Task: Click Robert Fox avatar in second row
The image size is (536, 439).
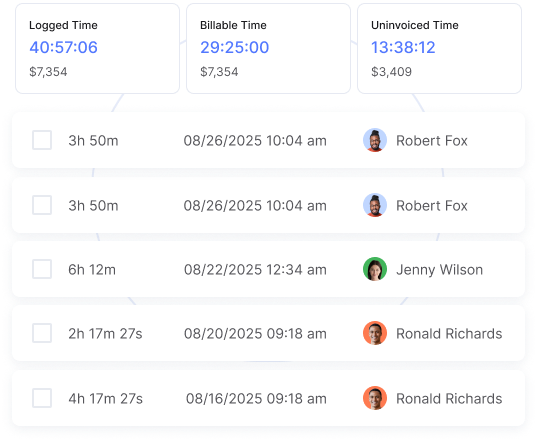Action: pos(375,205)
